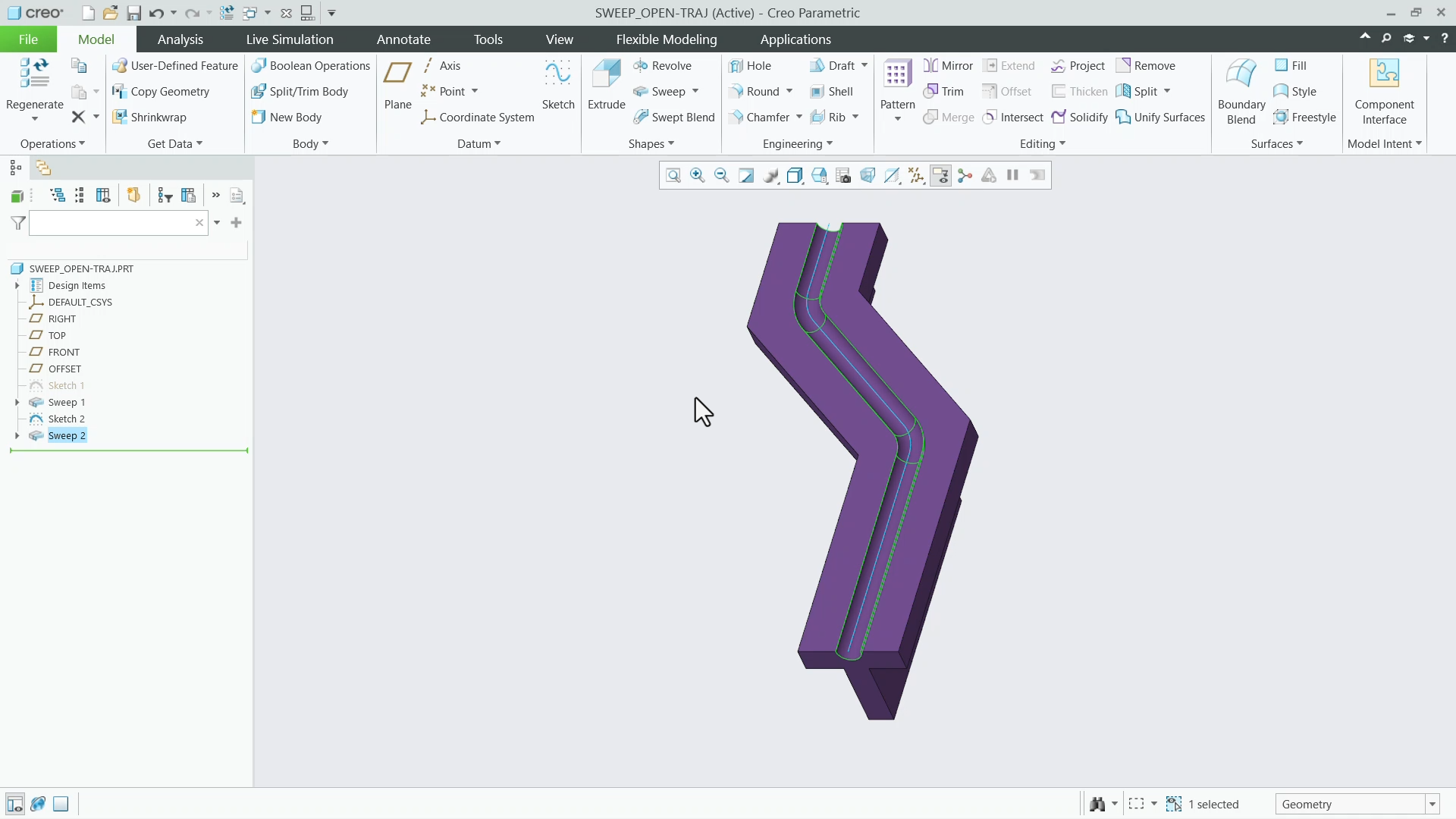Image resolution: width=1456 pixels, height=819 pixels.
Task: Create a datum Plane
Action: [397, 85]
